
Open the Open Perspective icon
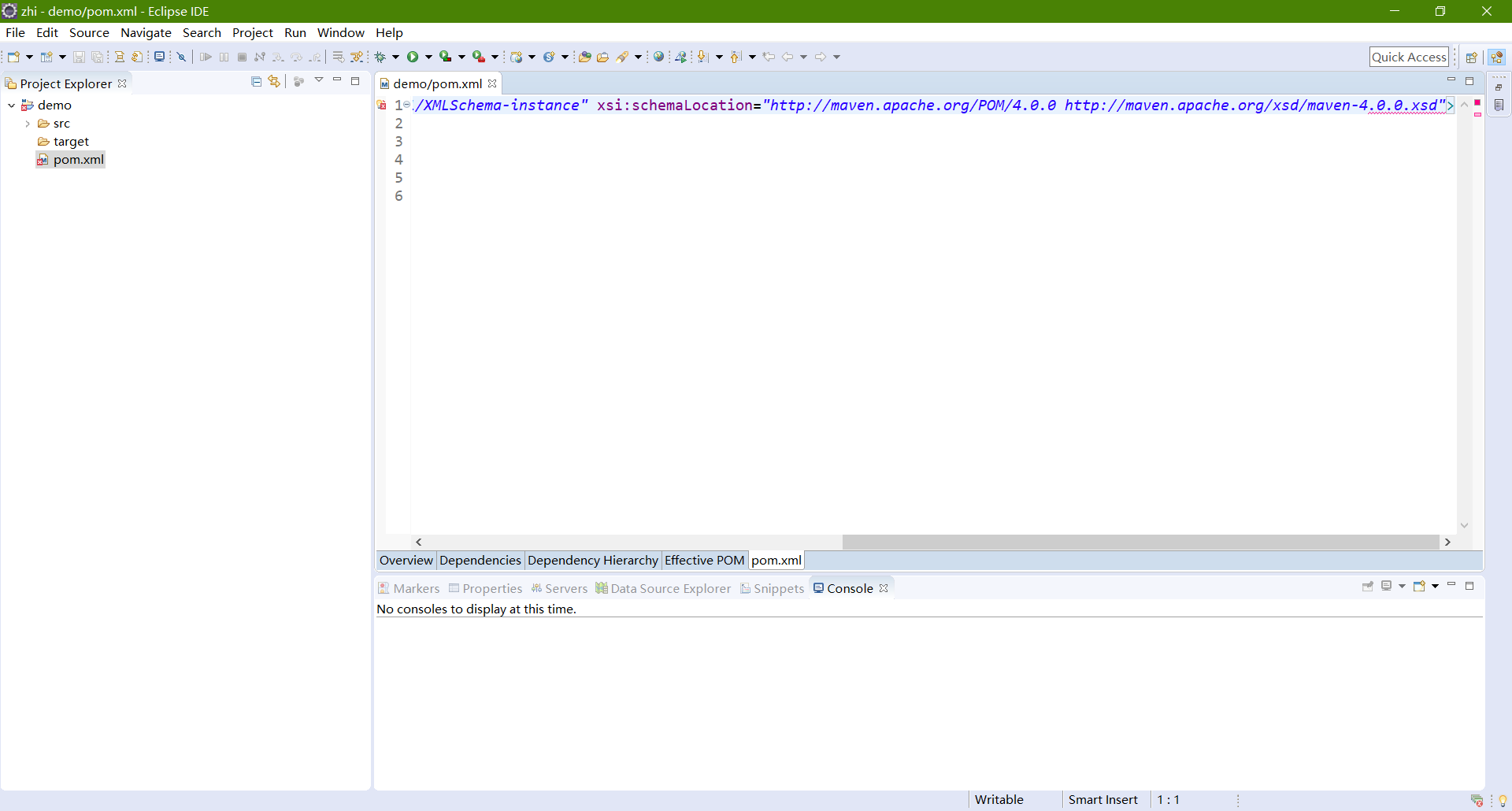pos(1471,57)
